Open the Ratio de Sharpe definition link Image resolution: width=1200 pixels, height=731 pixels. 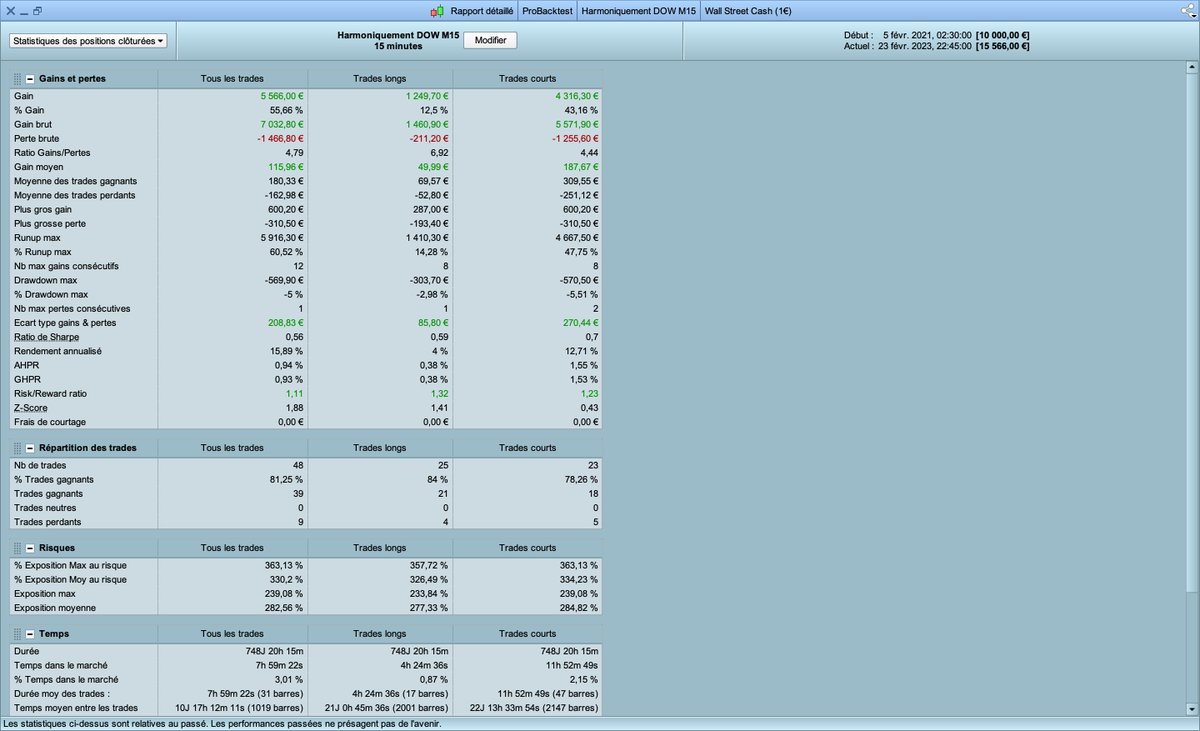[x=46, y=337]
